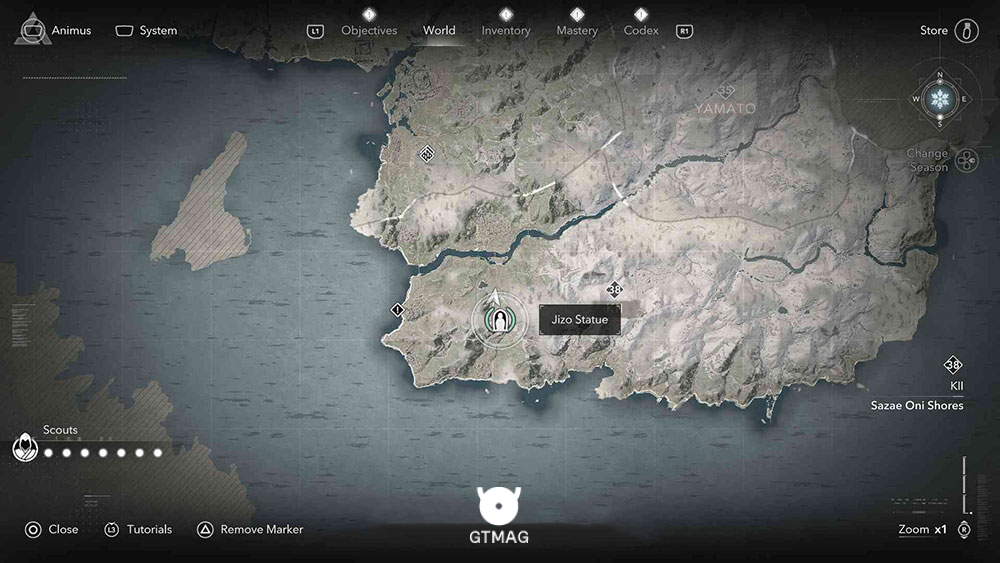The width and height of the screenshot is (1000, 563).
Task: Click the patterned diamond marker in the northwest
Action: [427, 154]
